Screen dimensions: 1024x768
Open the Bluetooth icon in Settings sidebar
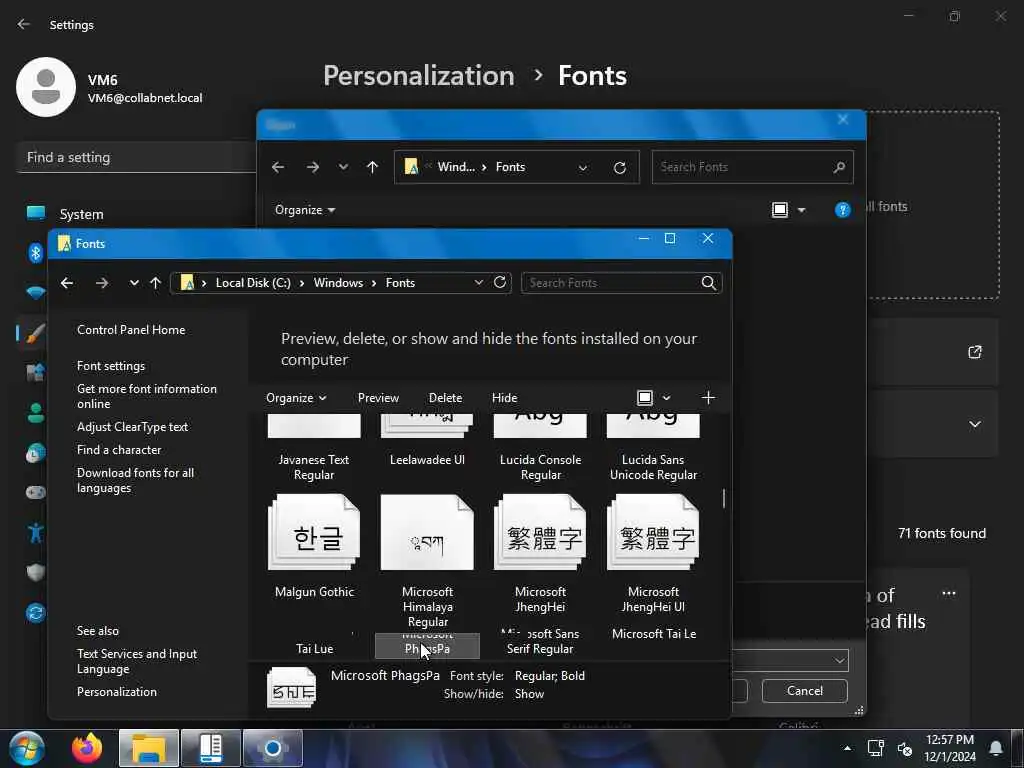[35, 253]
